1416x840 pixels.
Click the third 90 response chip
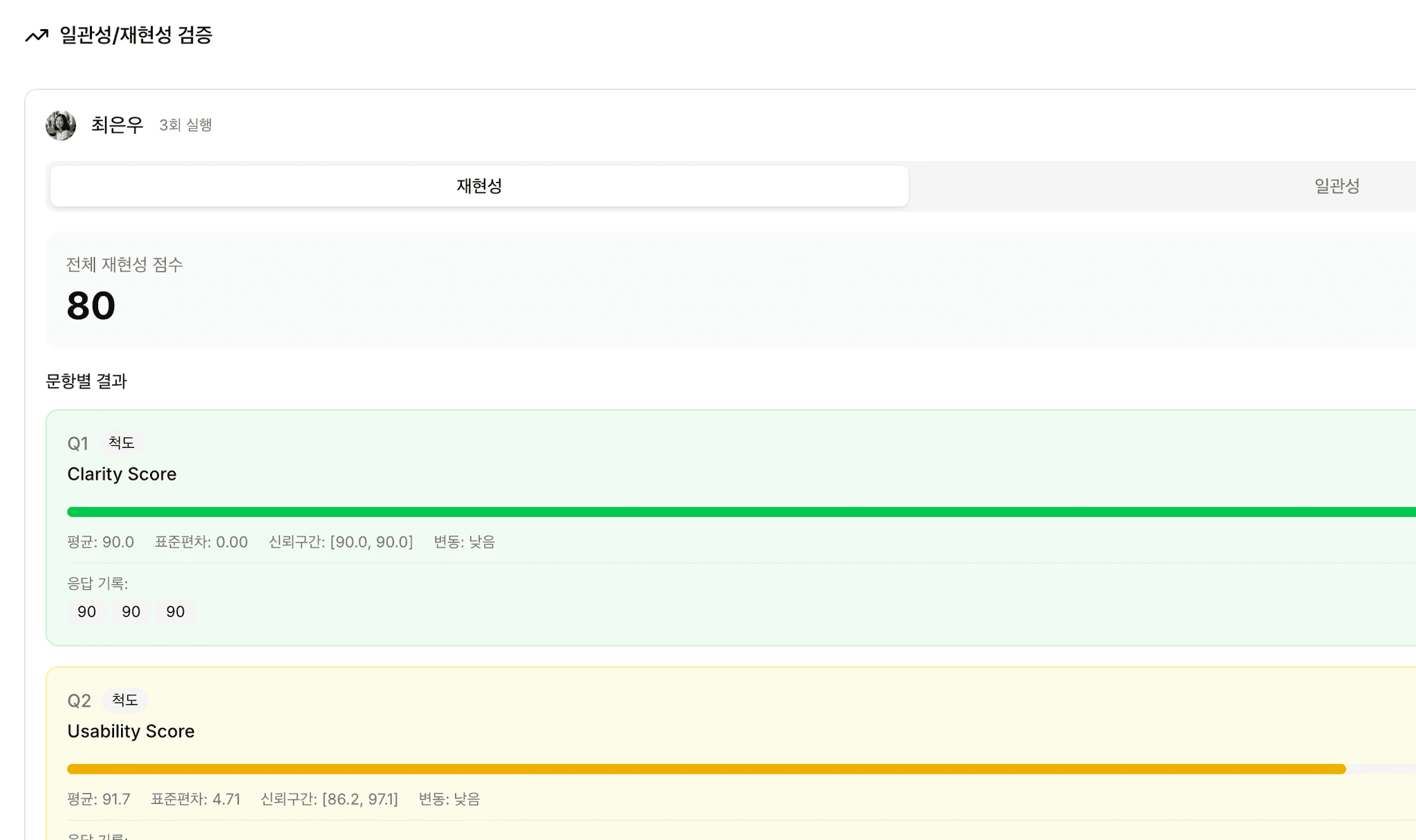pos(175,612)
